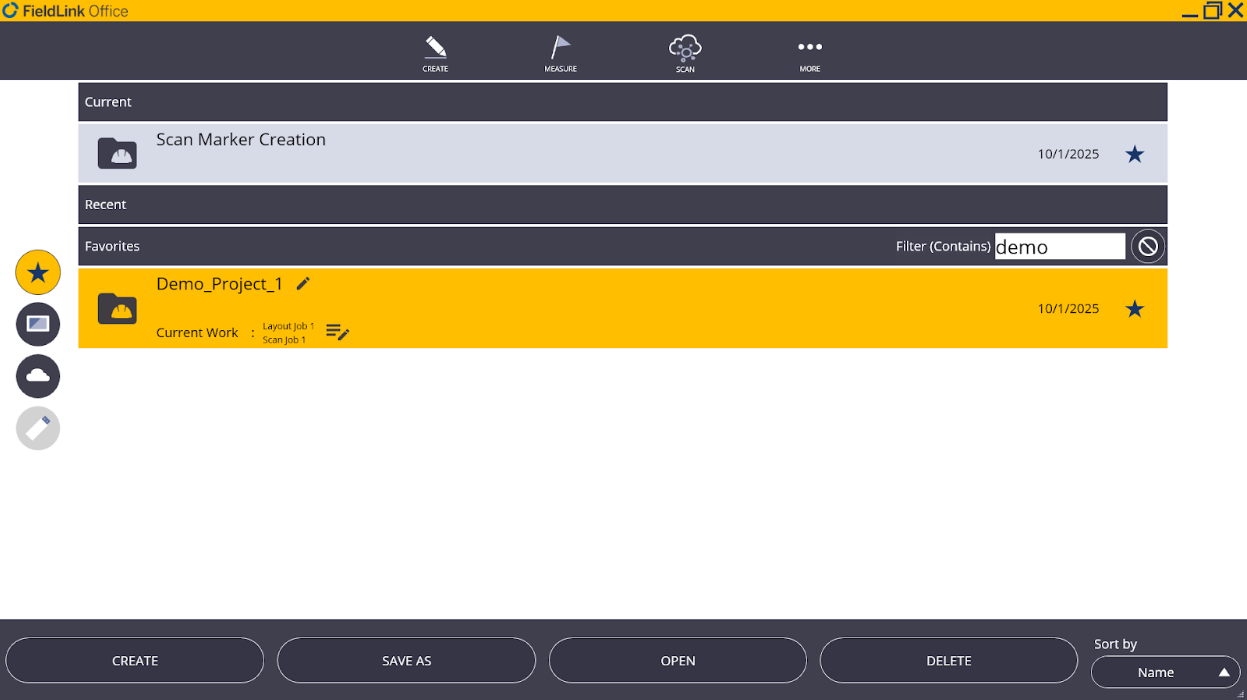Edit current work job list icon
This screenshot has width=1247, height=700.
337,333
